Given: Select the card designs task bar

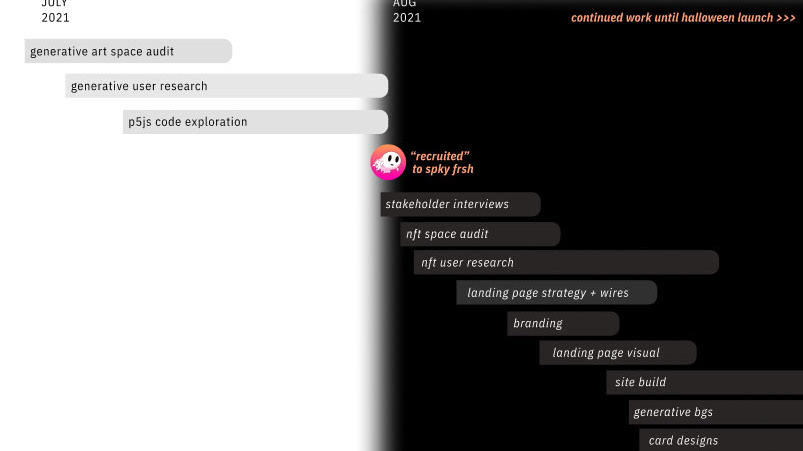Looking at the screenshot, I should (x=721, y=440).
